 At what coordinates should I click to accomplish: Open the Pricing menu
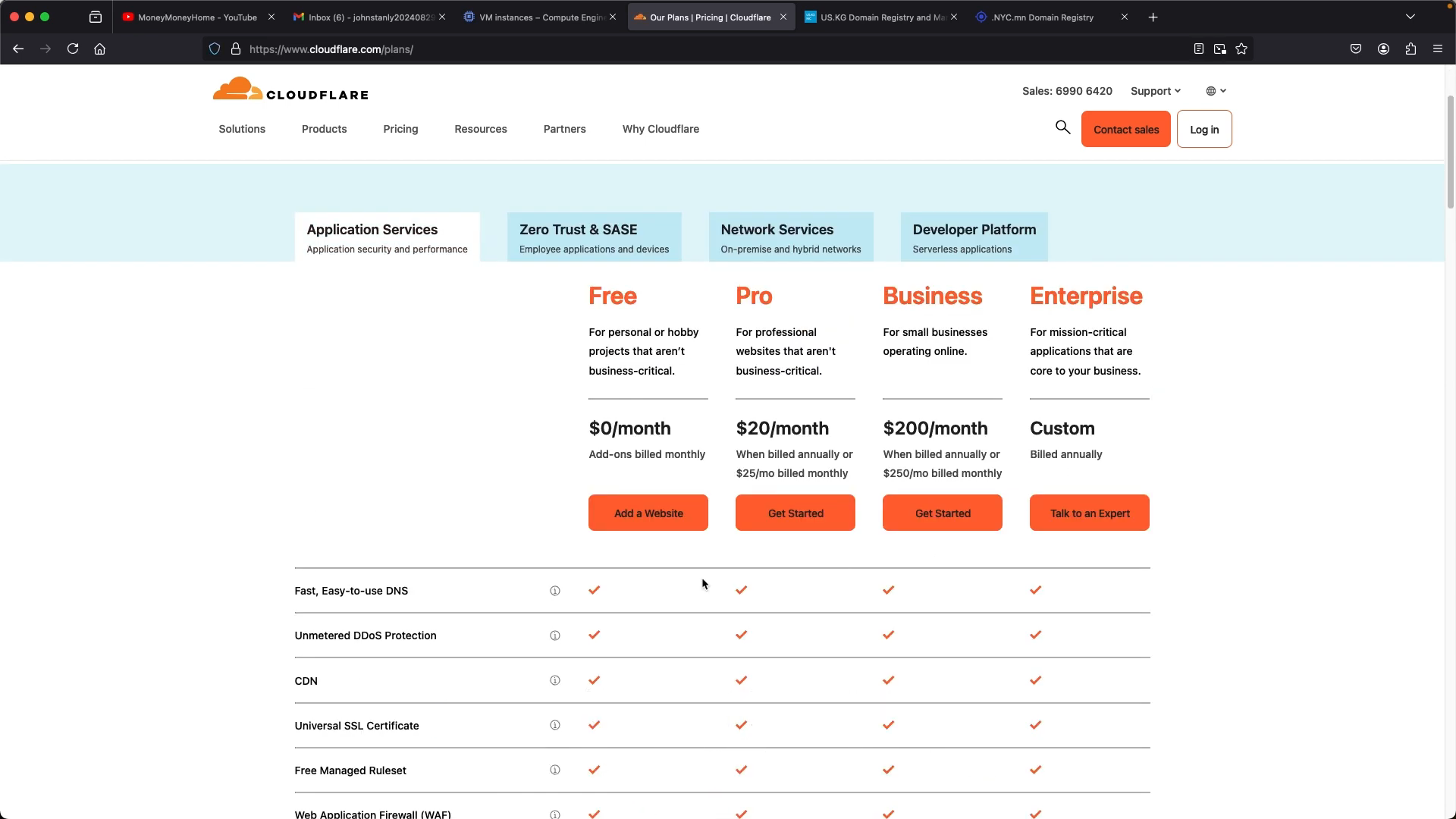click(x=400, y=129)
